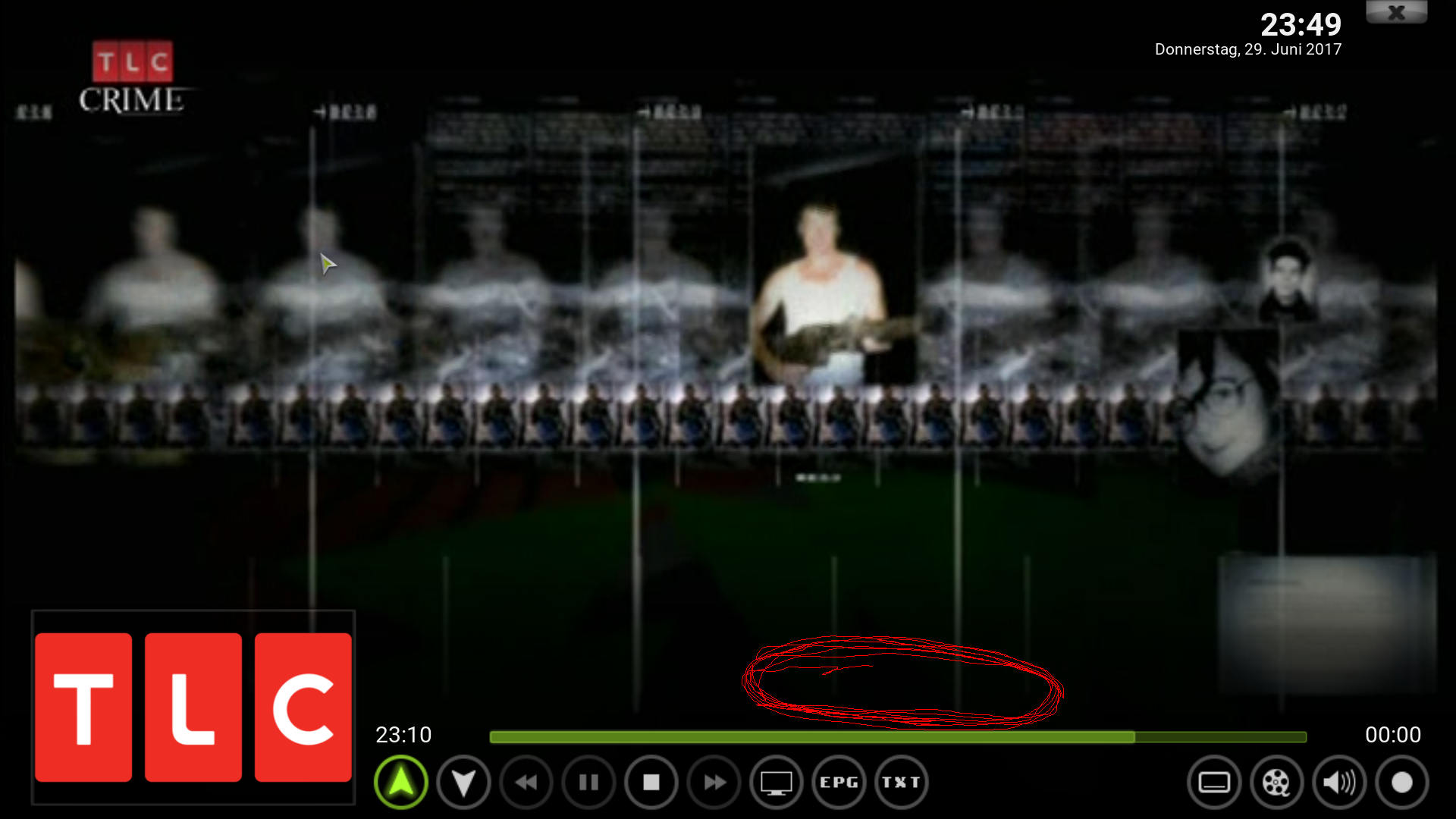
Task: Seek within the green progress bar
Action: [x=898, y=737]
